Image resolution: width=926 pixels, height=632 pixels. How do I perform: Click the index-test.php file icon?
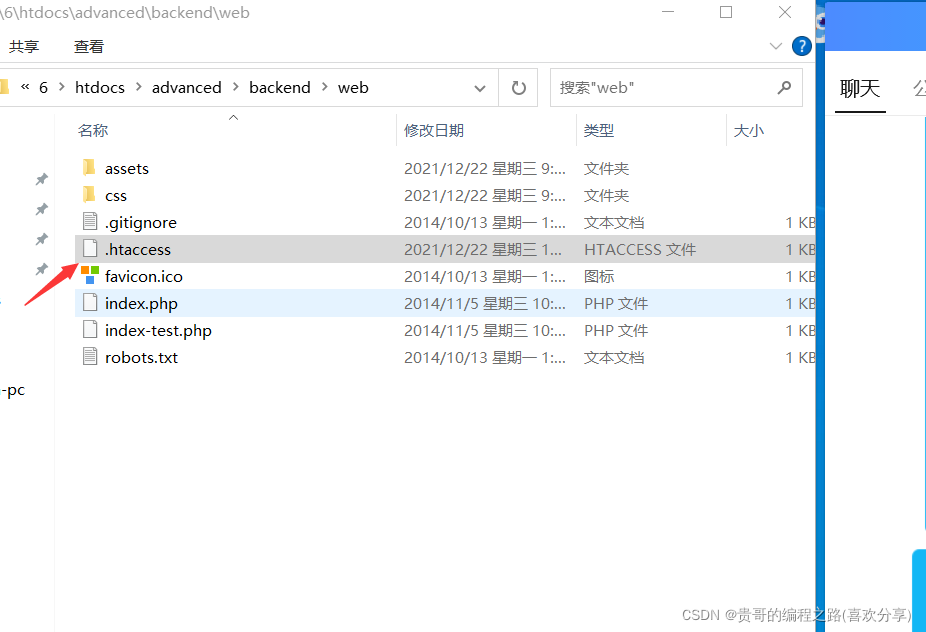[x=90, y=330]
